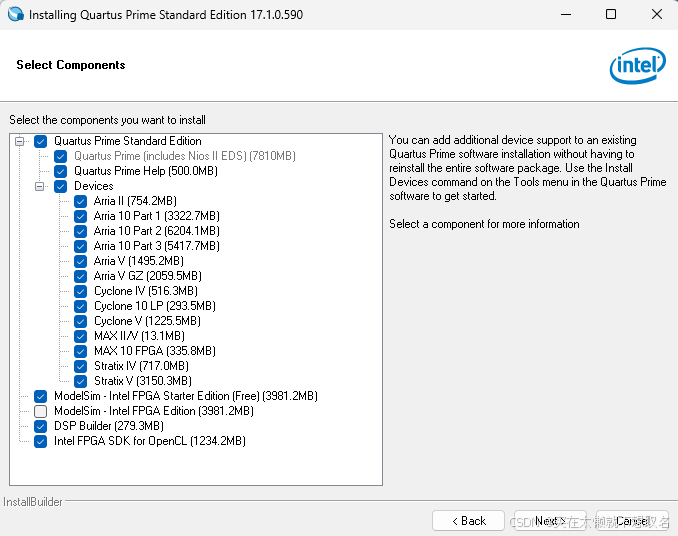Select the 'Quartus Prime Standard Edition' root label
The height and width of the screenshot is (536, 678).
(128, 141)
